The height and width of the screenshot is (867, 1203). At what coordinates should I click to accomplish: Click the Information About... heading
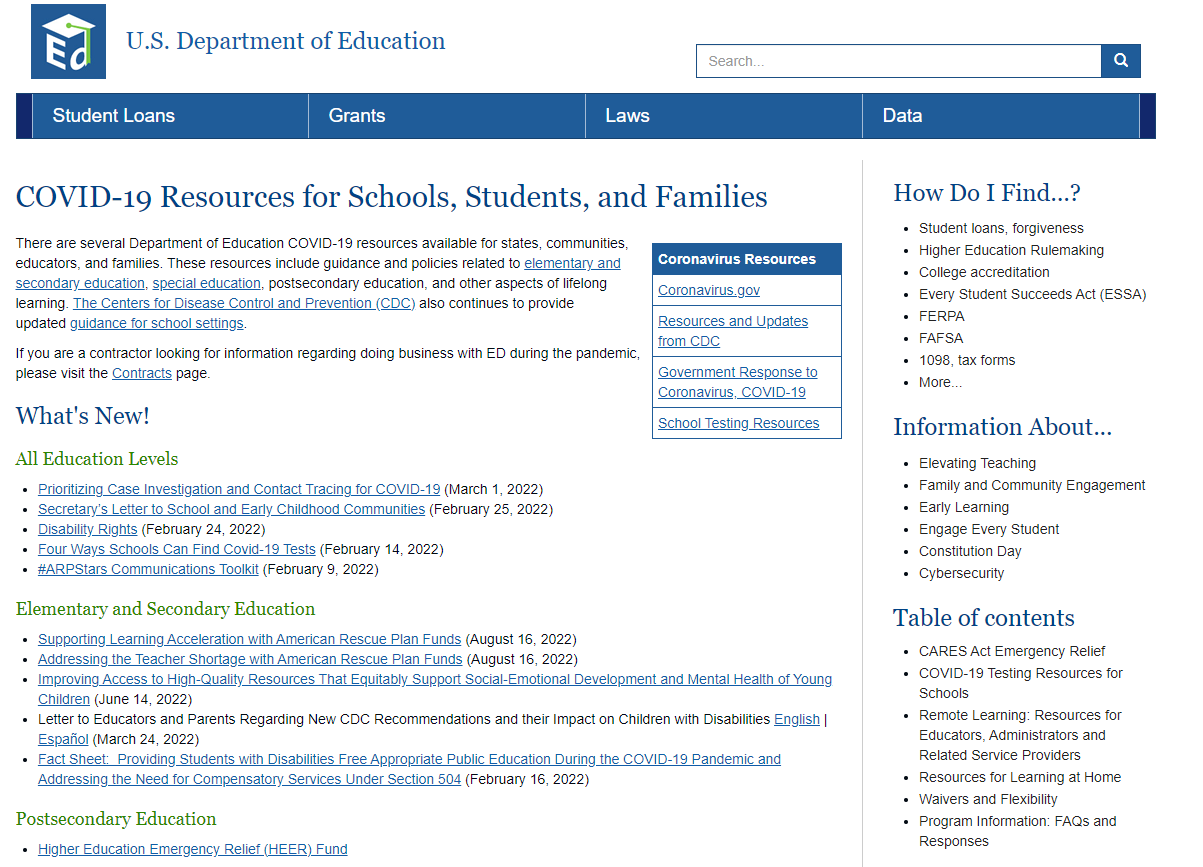click(x=1003, y=427)
